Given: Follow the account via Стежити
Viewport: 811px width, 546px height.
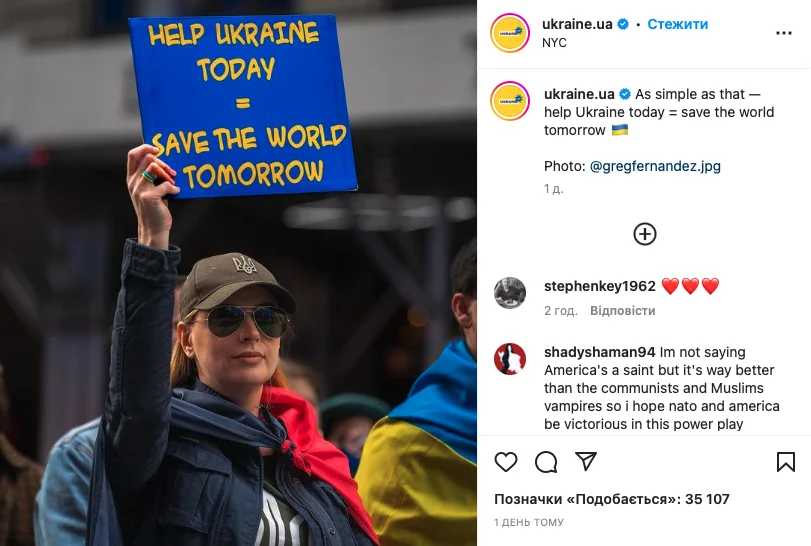Looking at the screenshot, I should [678, 24].
